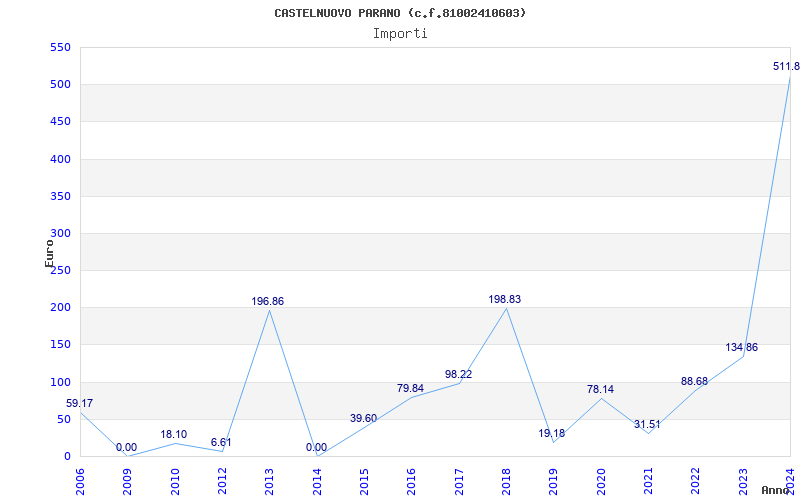Click the 2017 x-axis year label
Screen dimensions: 800x500
tap(459, 482)
